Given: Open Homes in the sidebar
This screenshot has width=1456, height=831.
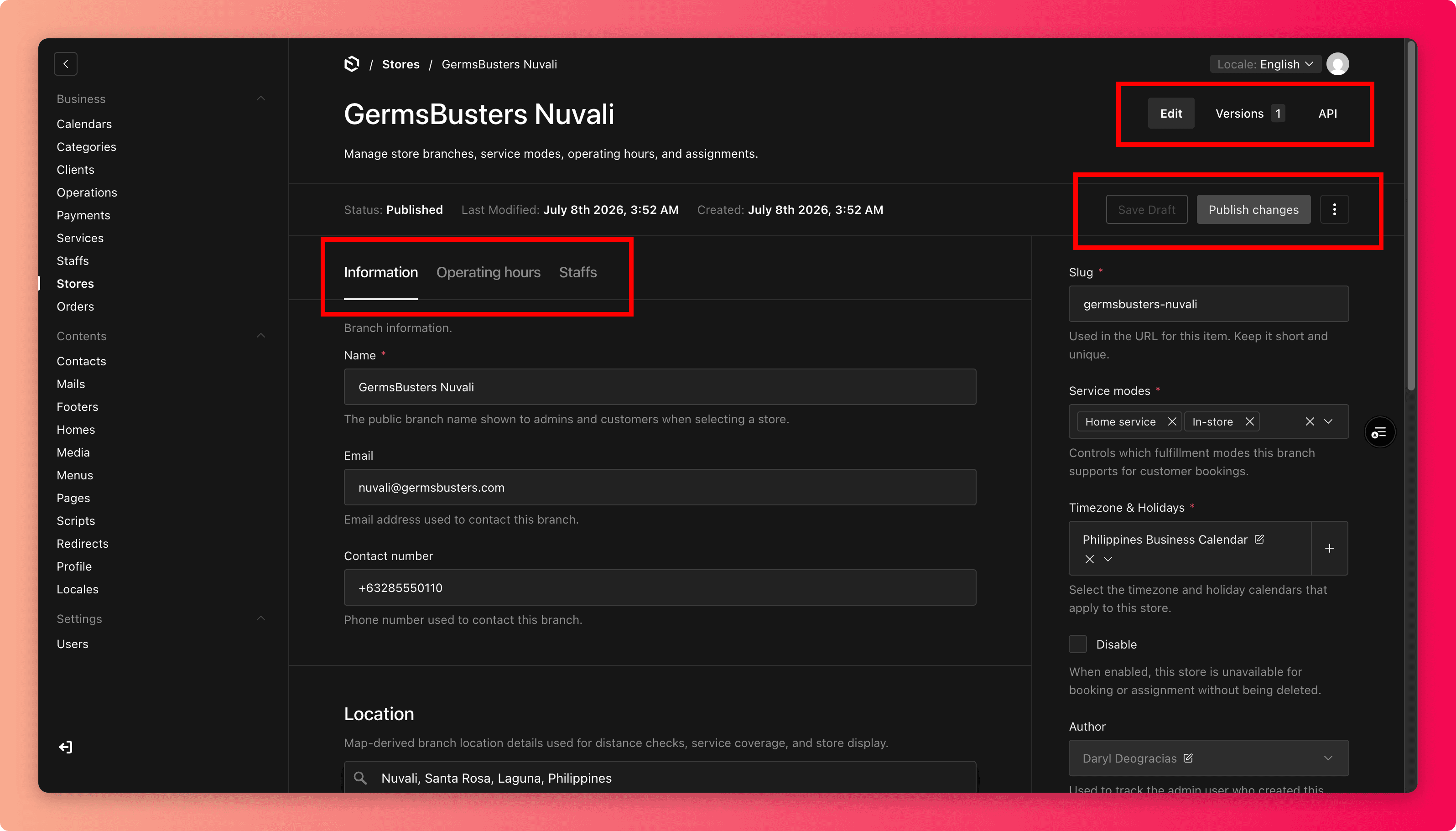Looking at the screenshot, I should (x=75, y=430).
